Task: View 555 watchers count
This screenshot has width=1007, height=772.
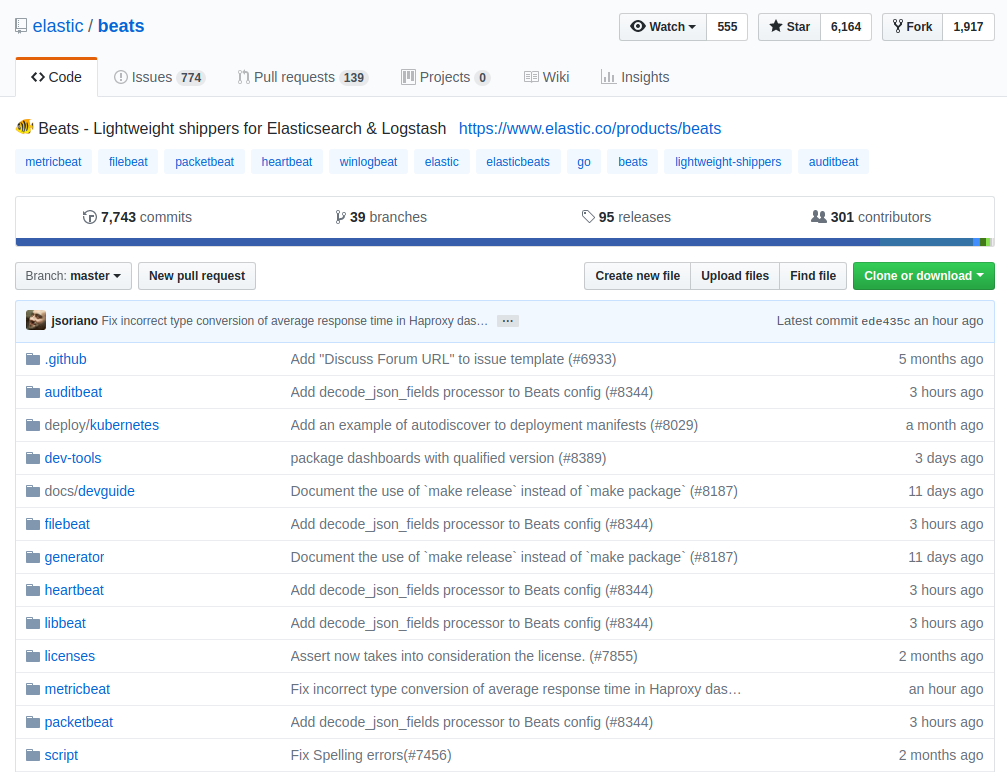Action: tap(727, 27)
